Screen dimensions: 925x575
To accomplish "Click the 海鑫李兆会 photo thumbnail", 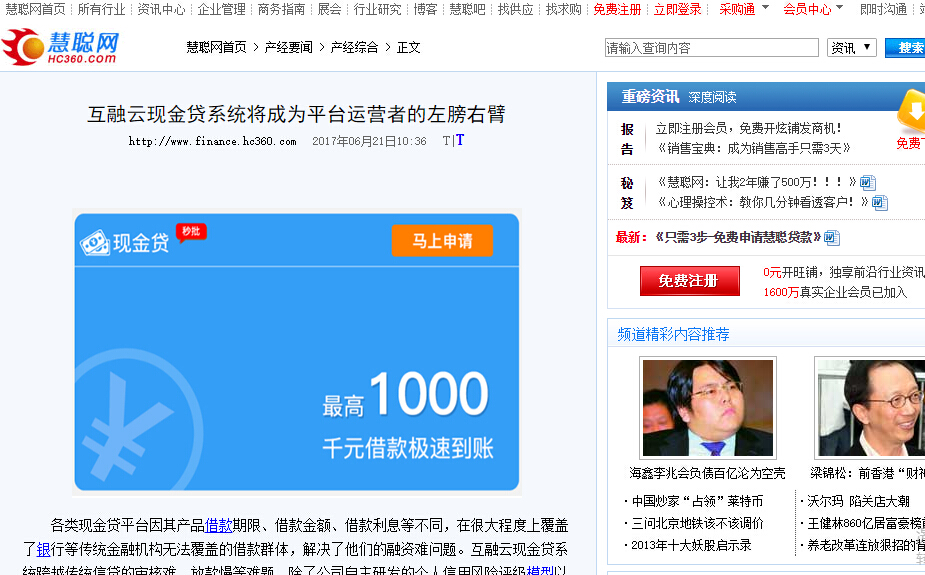I will pos(708,408).
